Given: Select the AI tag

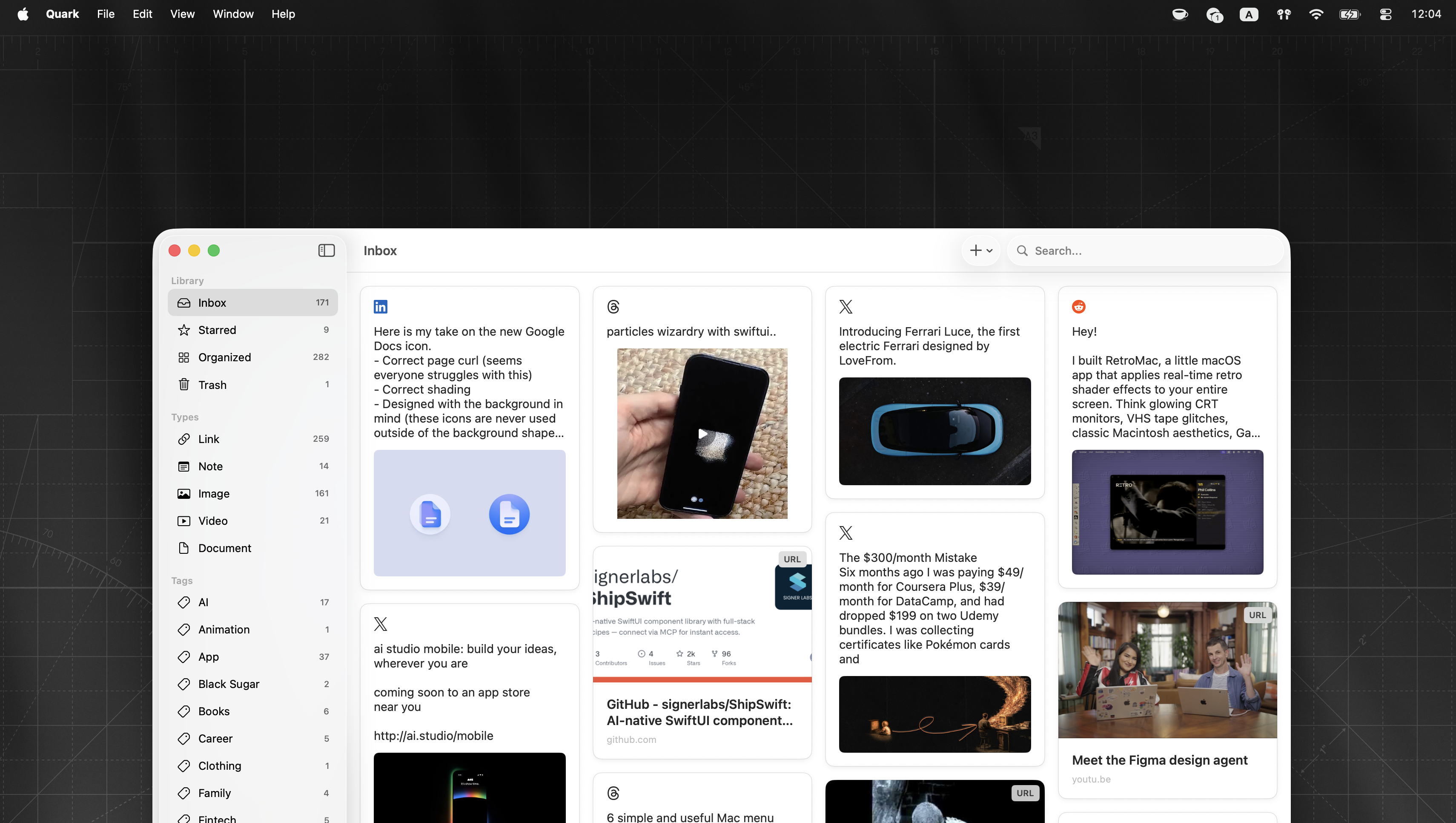Looking at the screenshot, I should point(252,602).
